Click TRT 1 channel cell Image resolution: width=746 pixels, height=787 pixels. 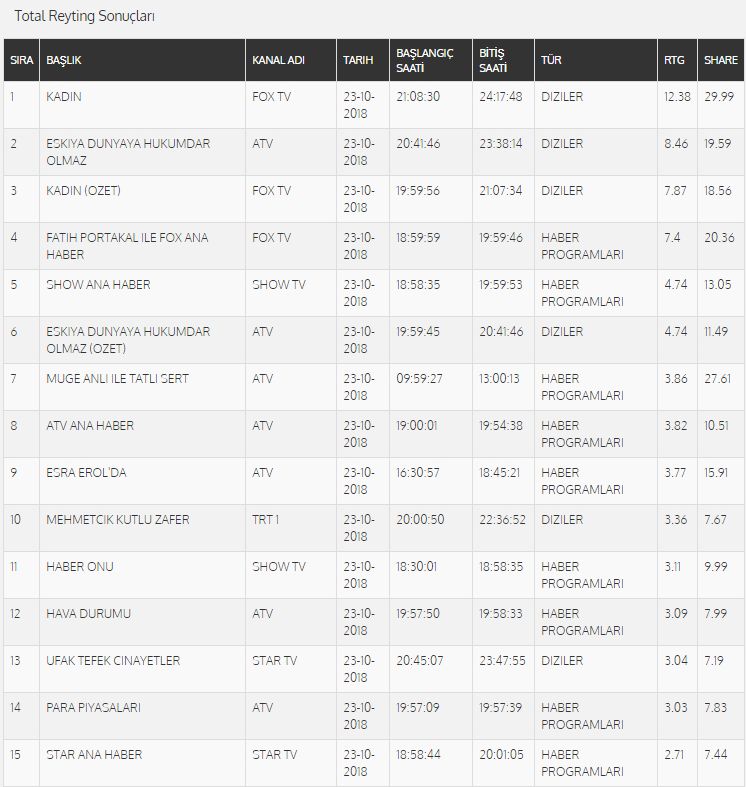click(x=265, y=519)
